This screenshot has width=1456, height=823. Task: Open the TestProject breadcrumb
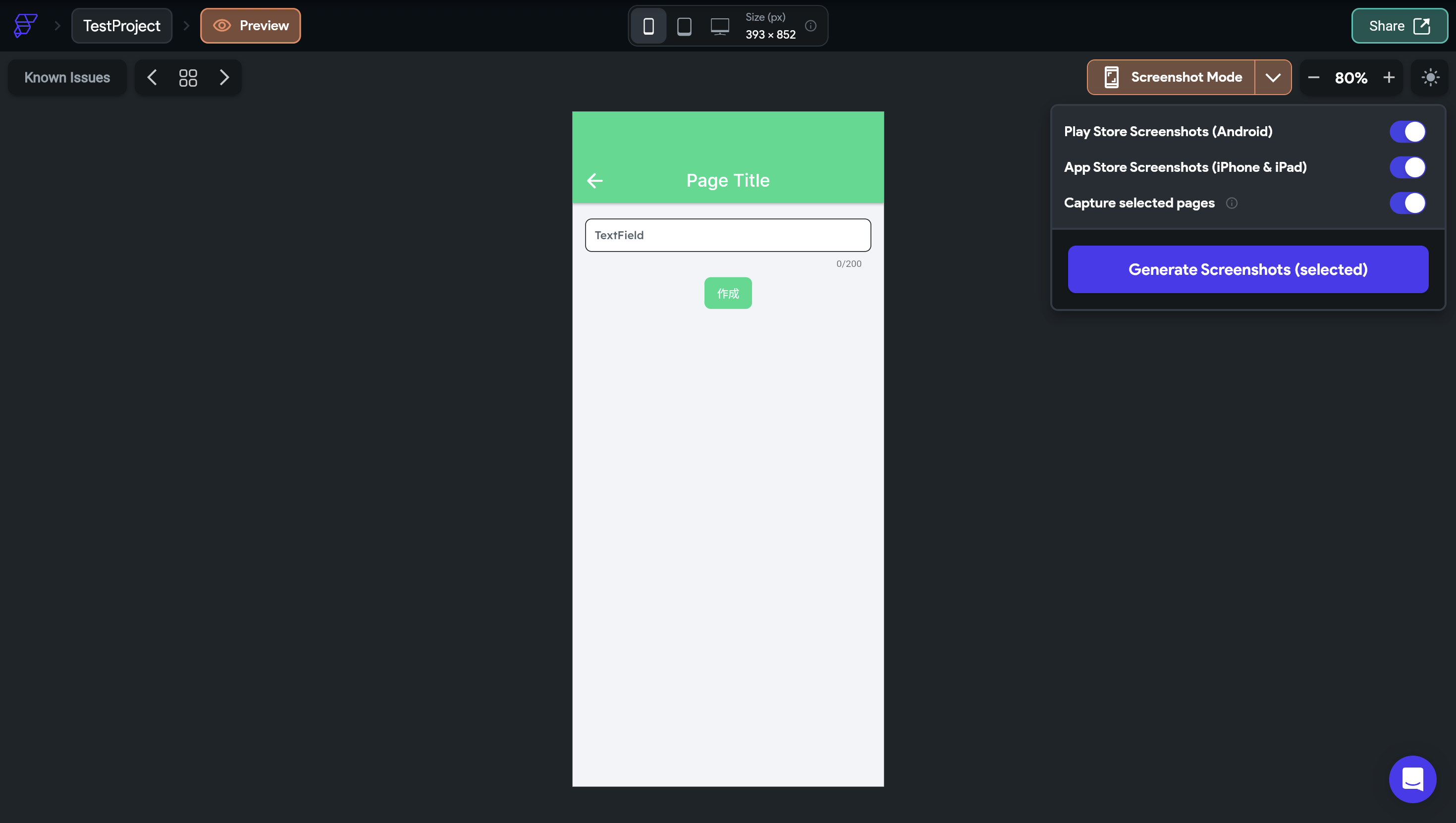coord(121,26)
